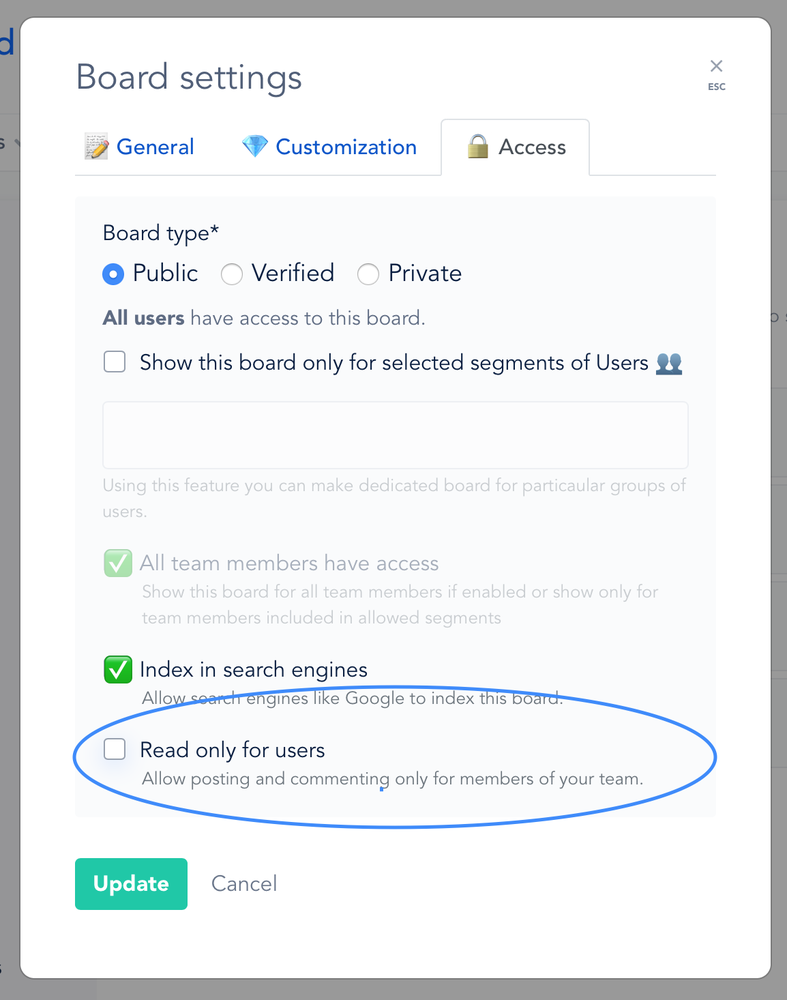Click the Cancel link

(244, 884)
